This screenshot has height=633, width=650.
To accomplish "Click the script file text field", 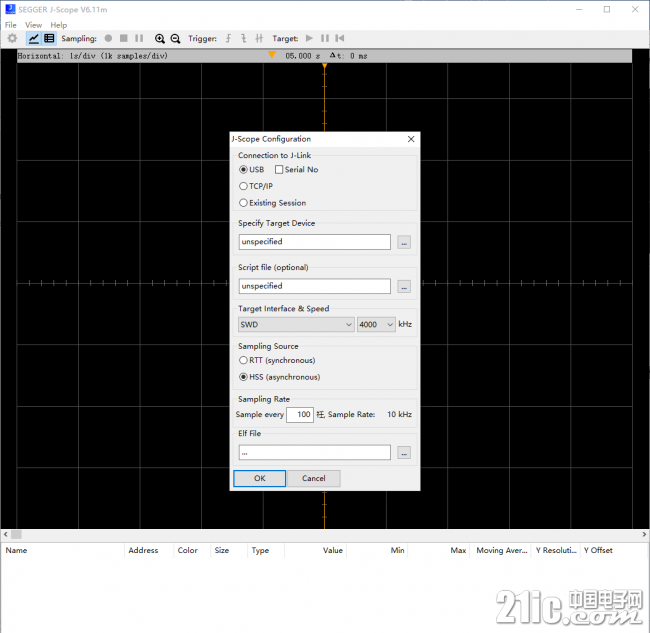I will [315, 286].
